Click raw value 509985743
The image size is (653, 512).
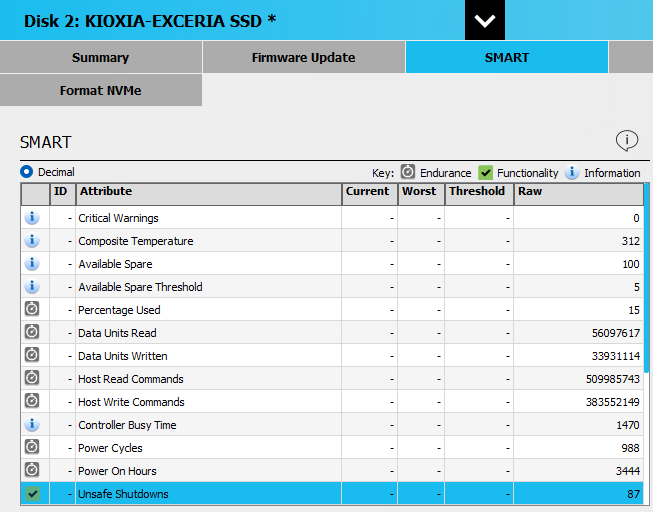point(613,379)
